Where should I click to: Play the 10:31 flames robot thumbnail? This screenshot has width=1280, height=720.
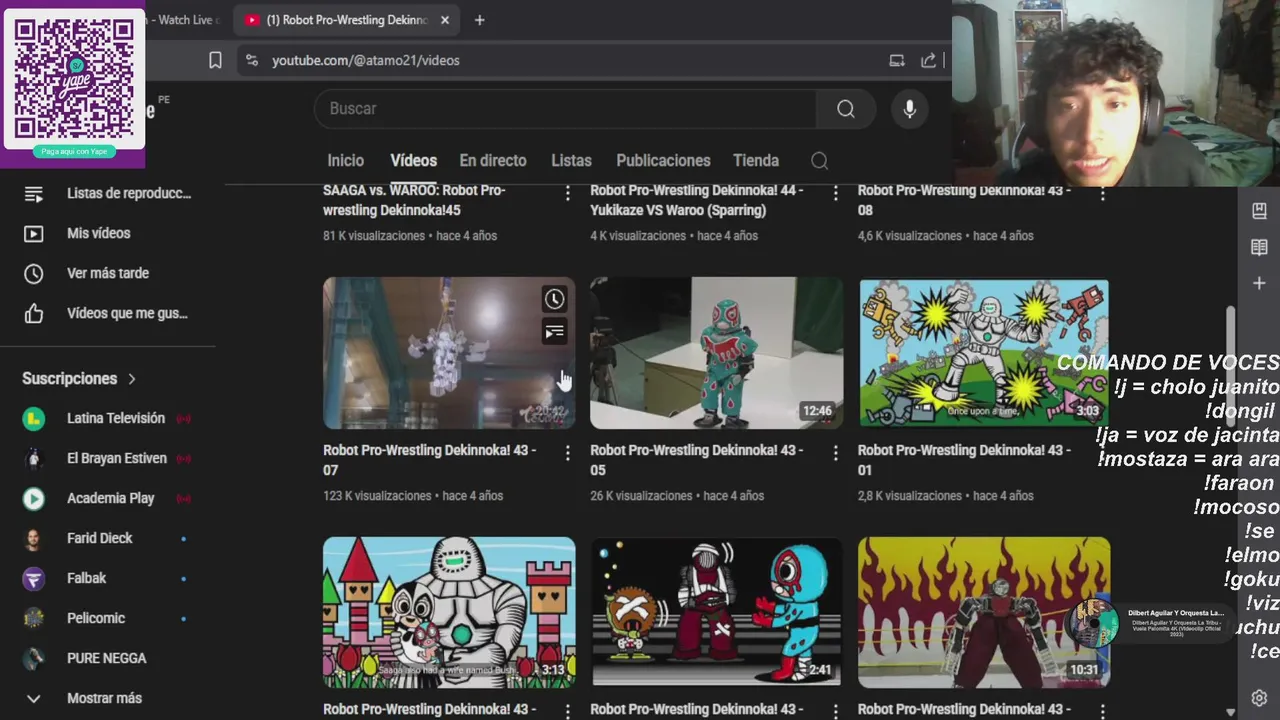pyautogui.click(x=984, y=612)
